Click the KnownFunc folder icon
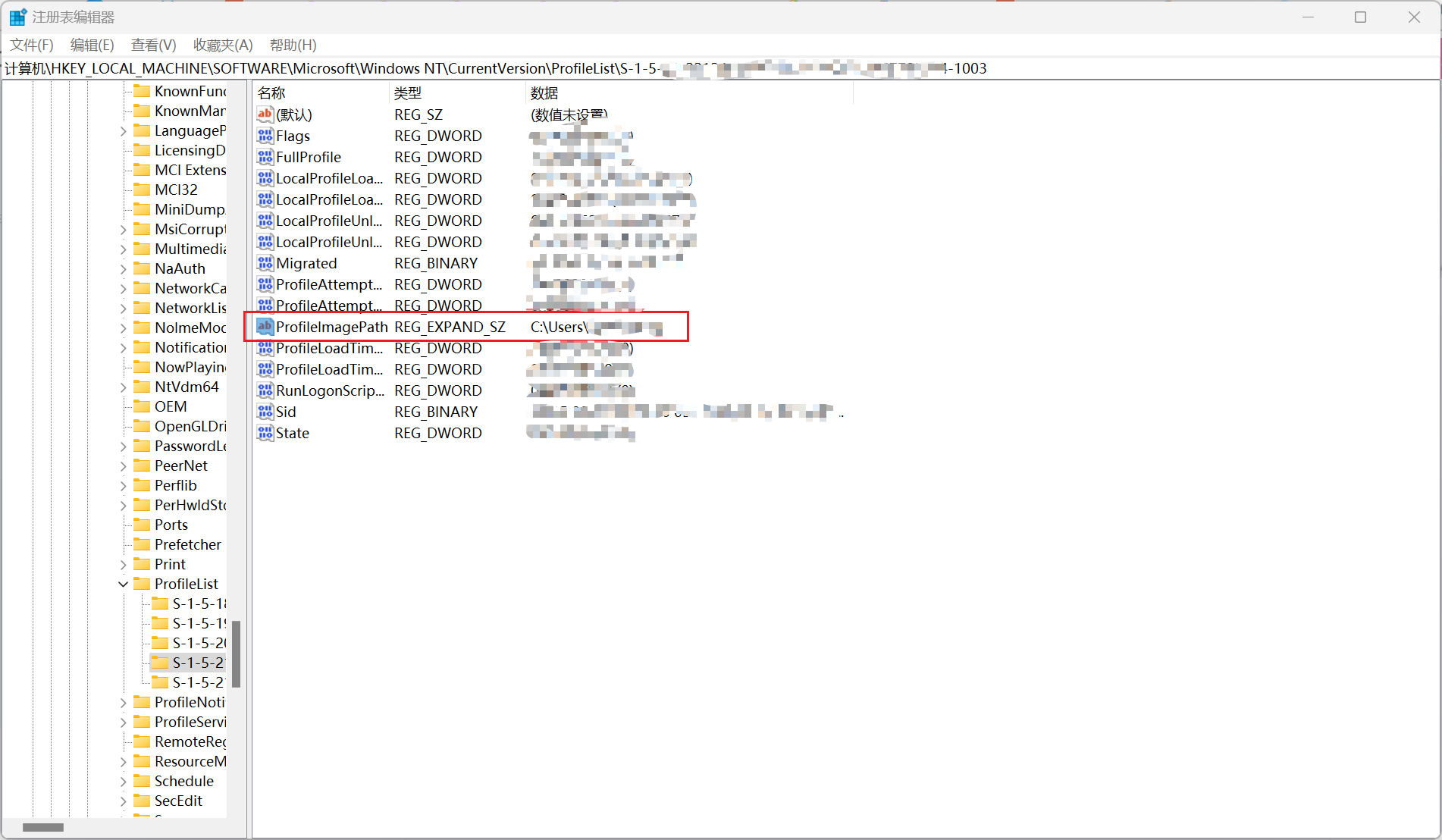1442x840 pixels. coord(142,91)
